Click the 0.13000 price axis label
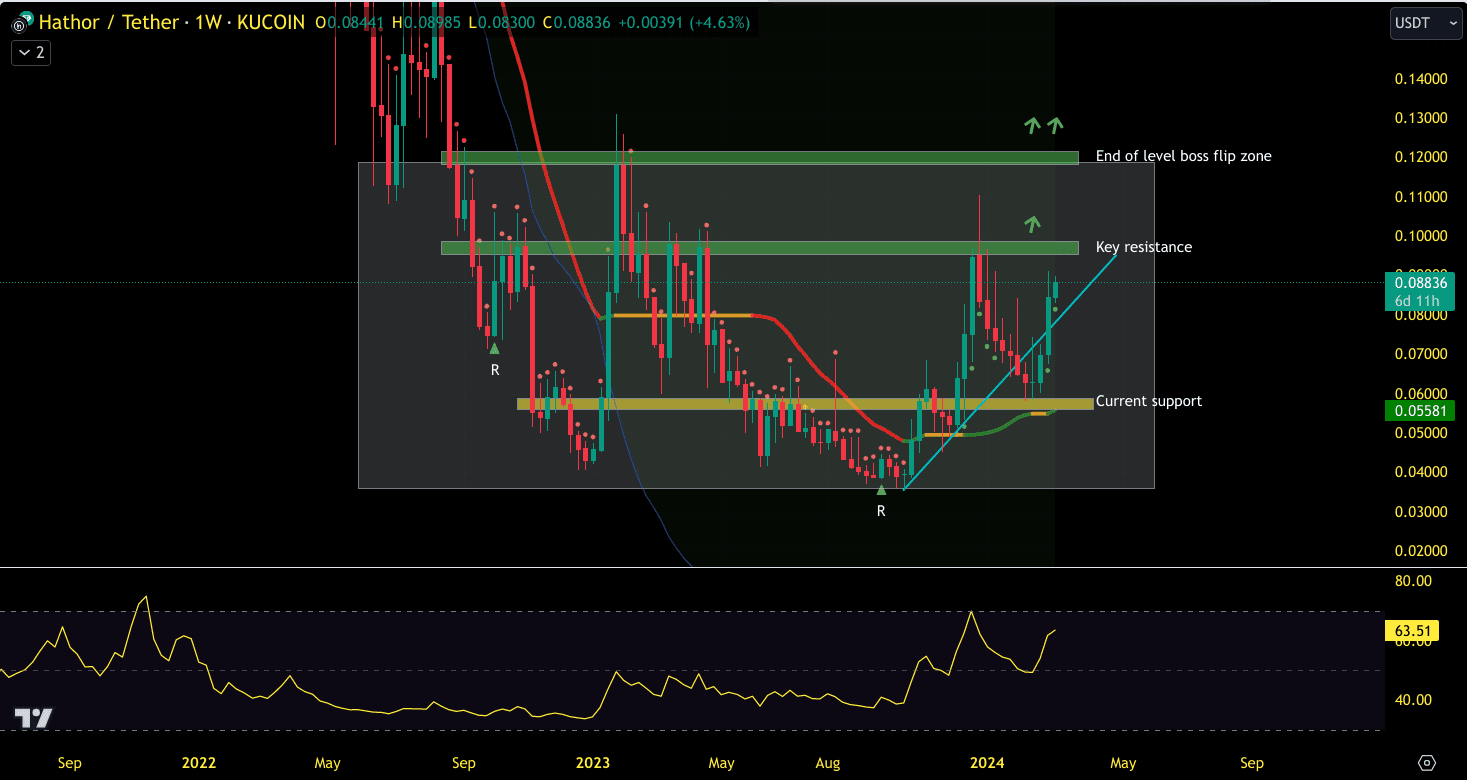The image size is (1467, 782). pos(1421,118)
